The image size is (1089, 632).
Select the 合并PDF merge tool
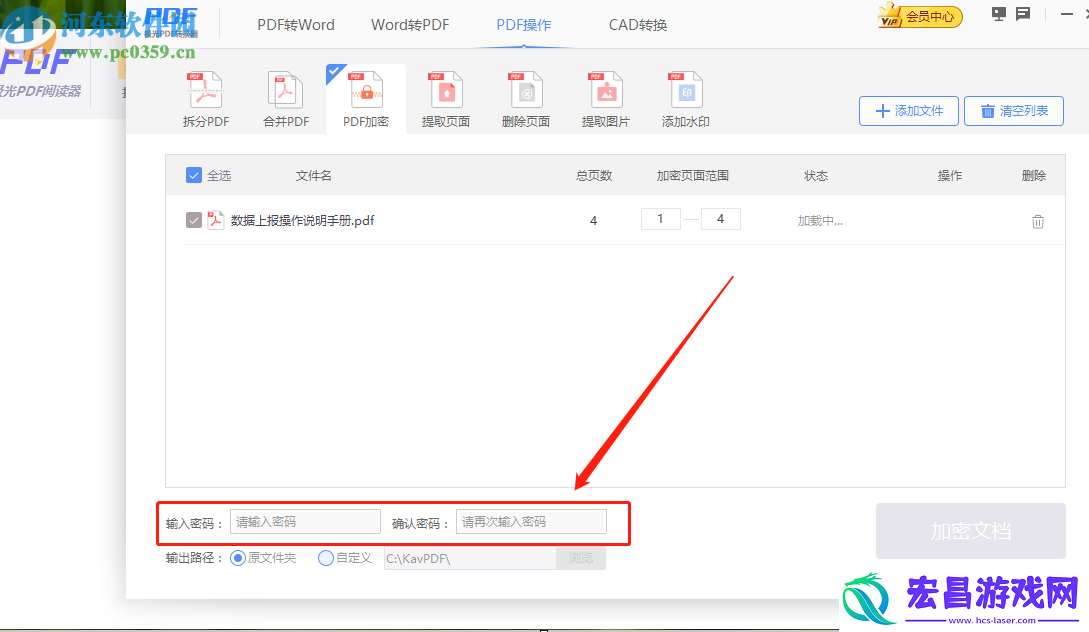tap(285, 100)
